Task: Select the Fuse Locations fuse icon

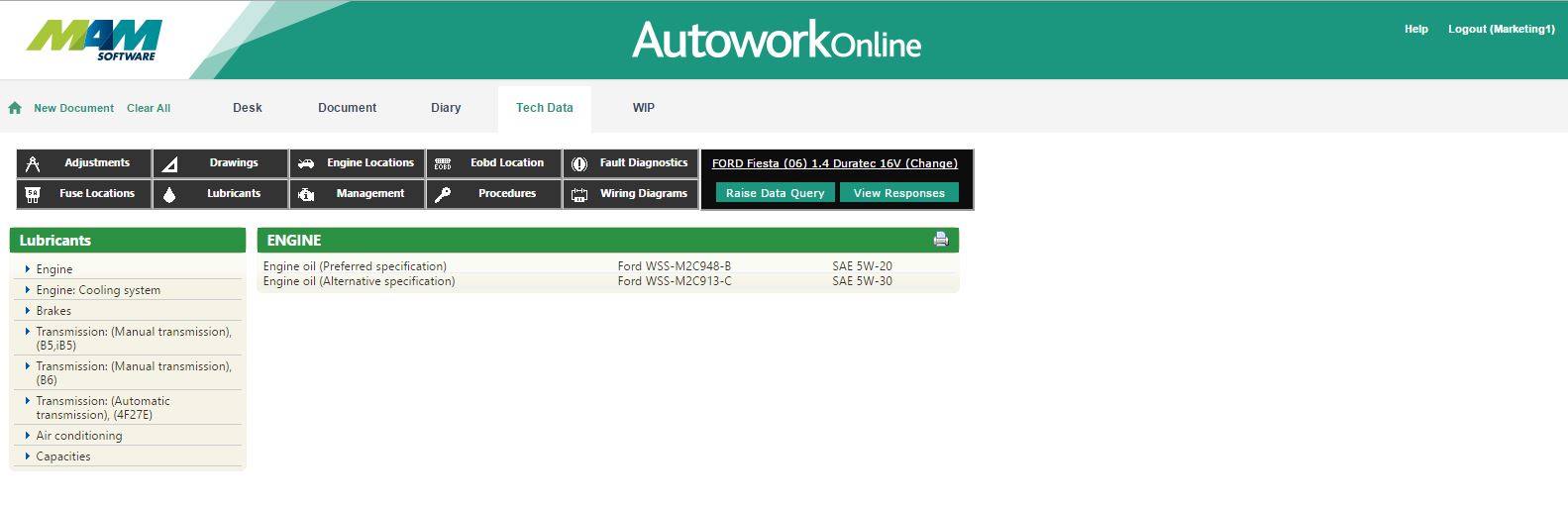Action: pos(33,194)
